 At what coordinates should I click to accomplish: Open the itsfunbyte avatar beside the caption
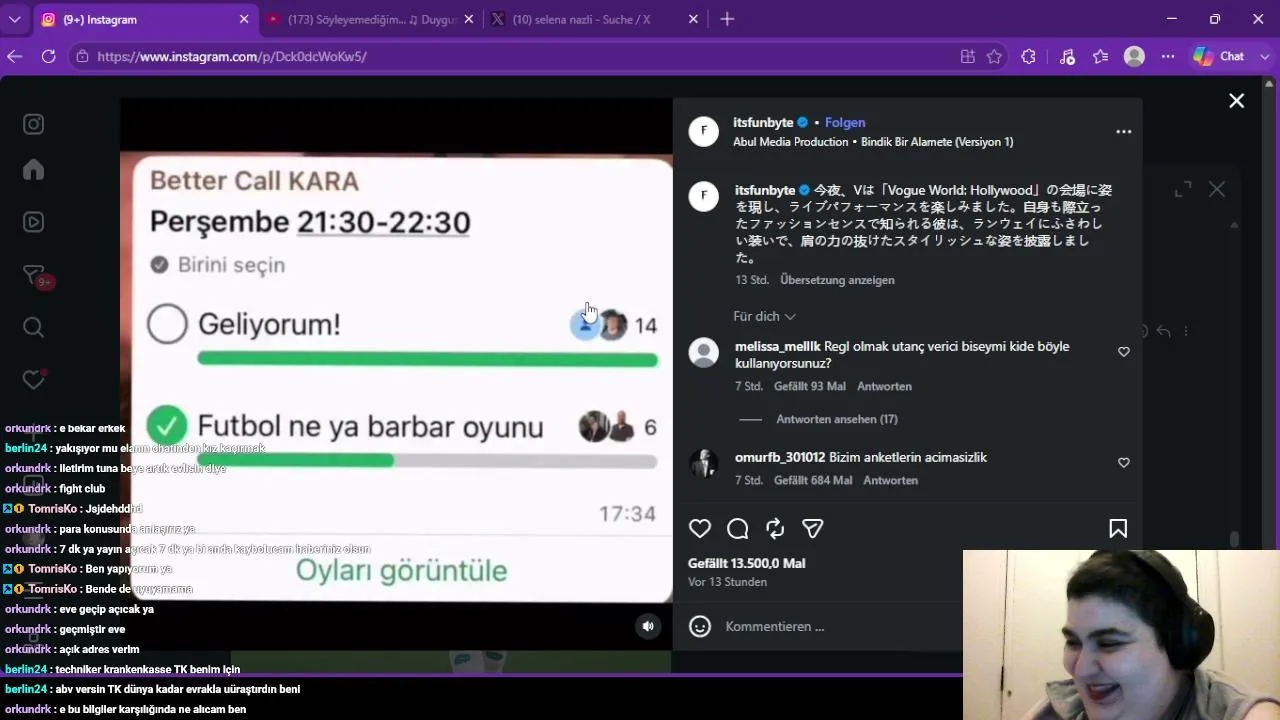[704, 196]
